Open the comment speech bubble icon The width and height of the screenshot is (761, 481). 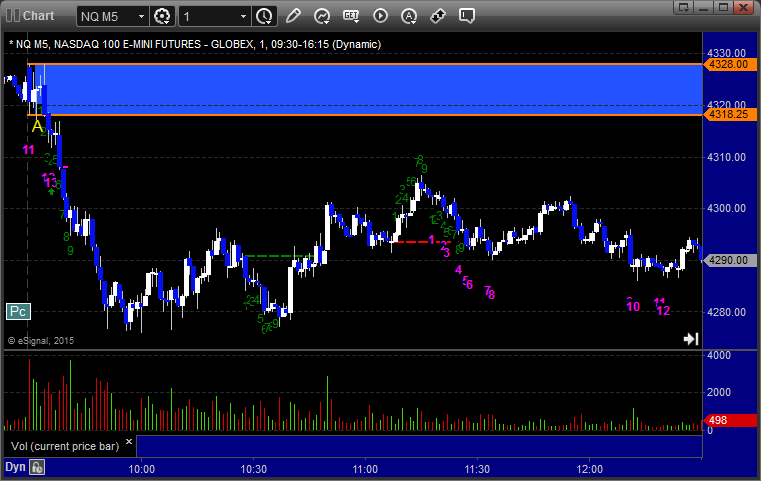[466, 16]
